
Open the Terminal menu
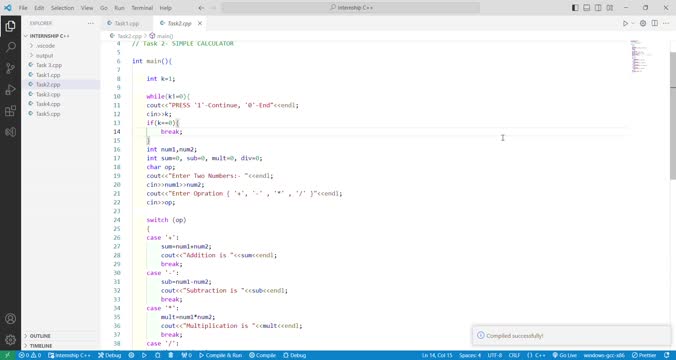pyautogui.click(x=142, y=8)
